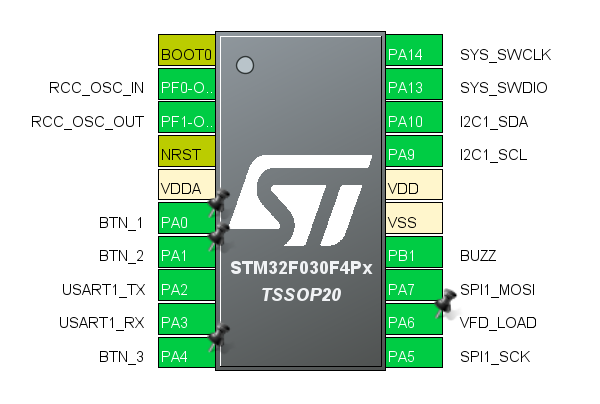Image resolution: width=600 pixels, height=404 pixels.
Task: Click the pushpin icon on PA4
Action: [217, 339]
